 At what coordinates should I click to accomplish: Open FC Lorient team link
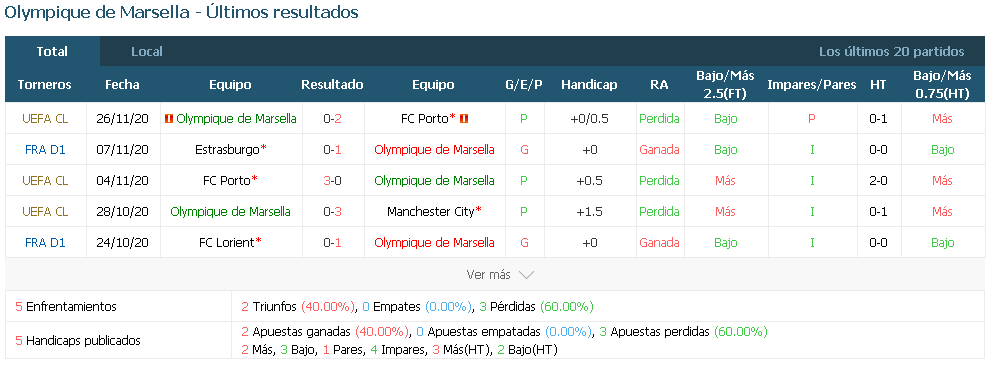point(226,243)
